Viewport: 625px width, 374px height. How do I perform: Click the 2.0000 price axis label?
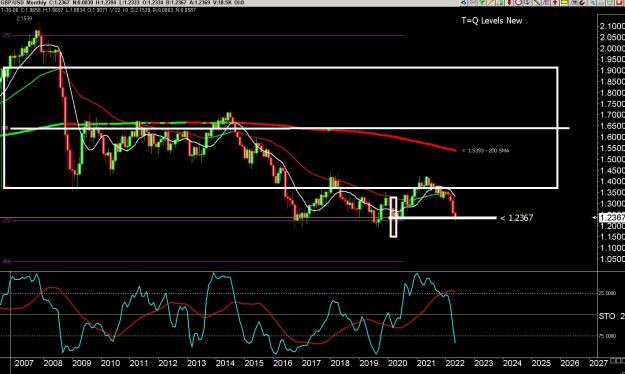click(612, 48)
